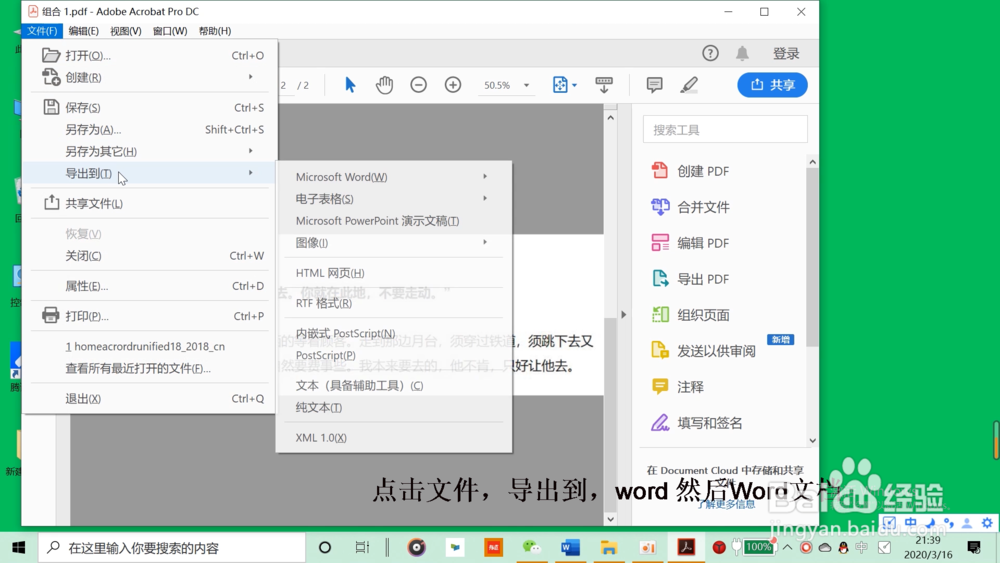Click the Windows taskbar search box
The image size is (1000, 563).
tap(172, 548)
